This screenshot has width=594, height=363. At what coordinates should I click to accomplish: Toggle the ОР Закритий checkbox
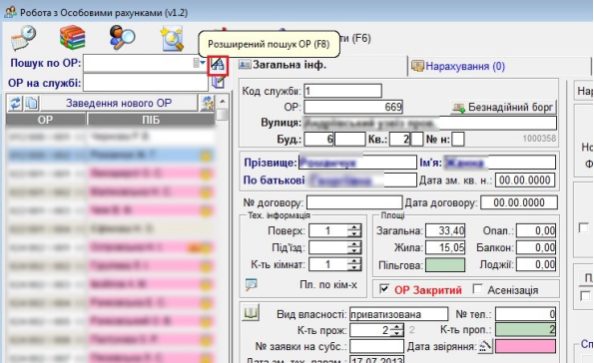click(384, 289)
